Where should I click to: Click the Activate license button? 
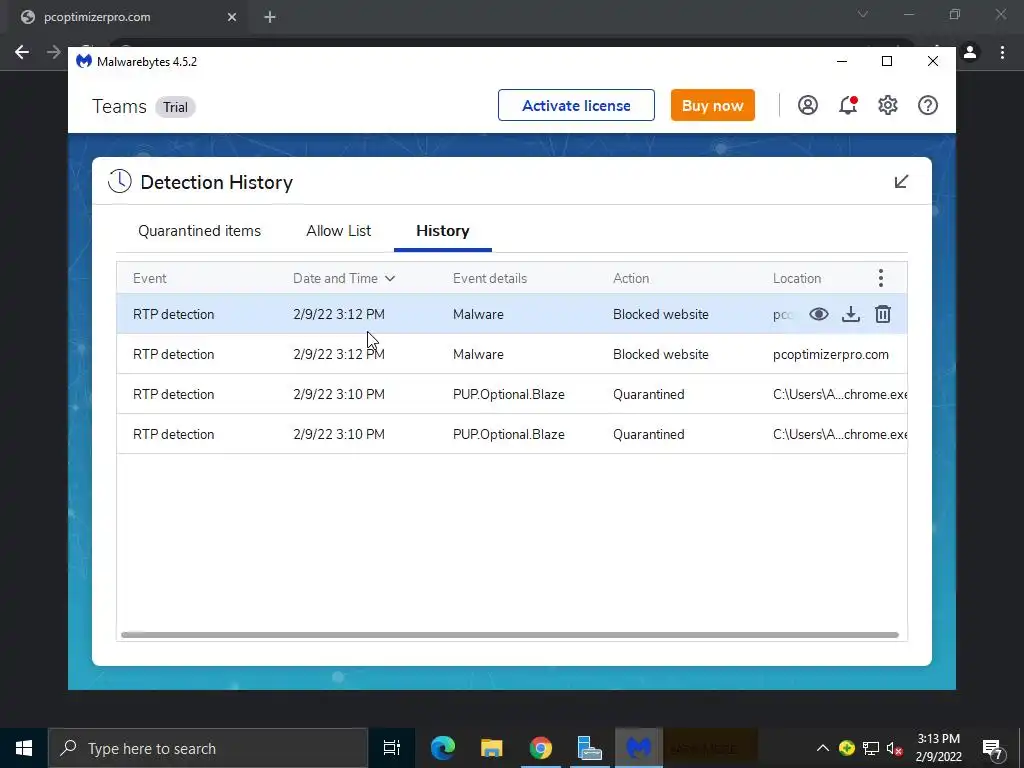[x=576, y=105]
